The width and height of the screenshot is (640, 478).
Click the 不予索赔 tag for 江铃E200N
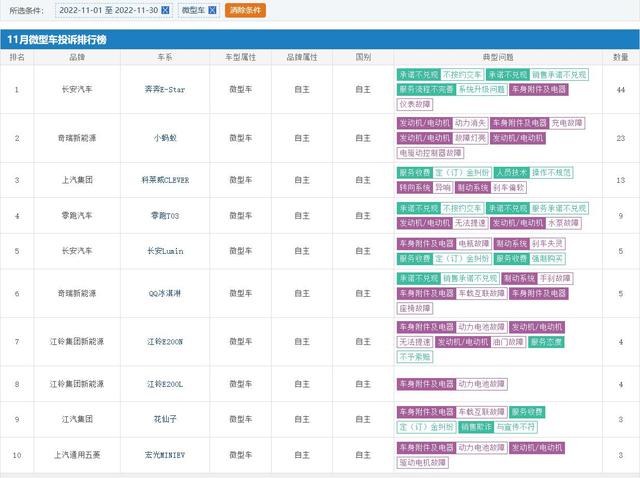pyautogui.click(x=415, y=357)
